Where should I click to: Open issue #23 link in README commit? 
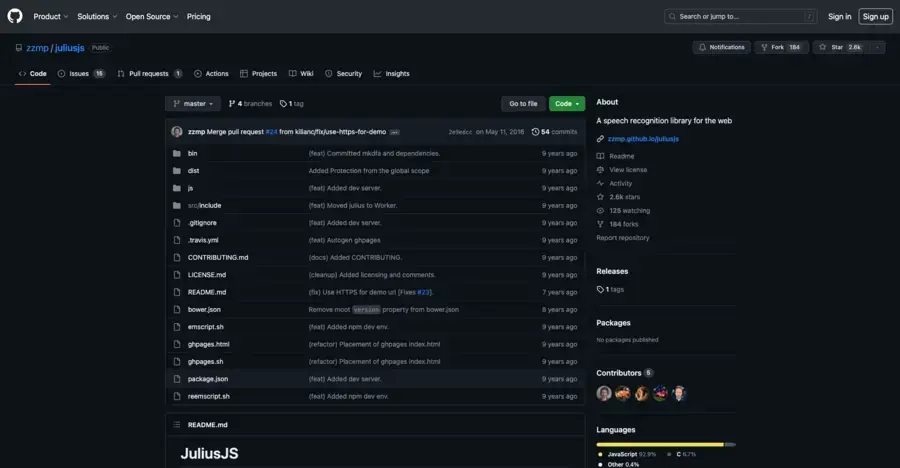[424, 292]
